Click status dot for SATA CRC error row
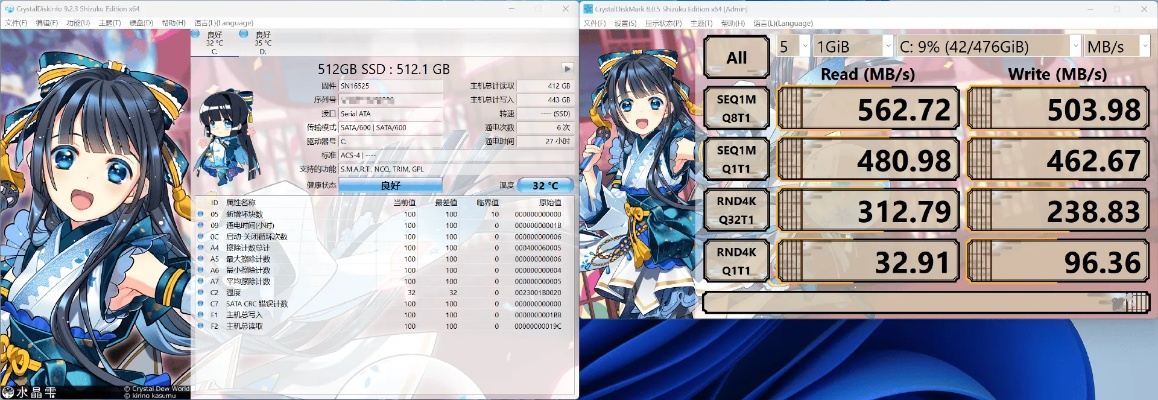 tap(200, 303)
